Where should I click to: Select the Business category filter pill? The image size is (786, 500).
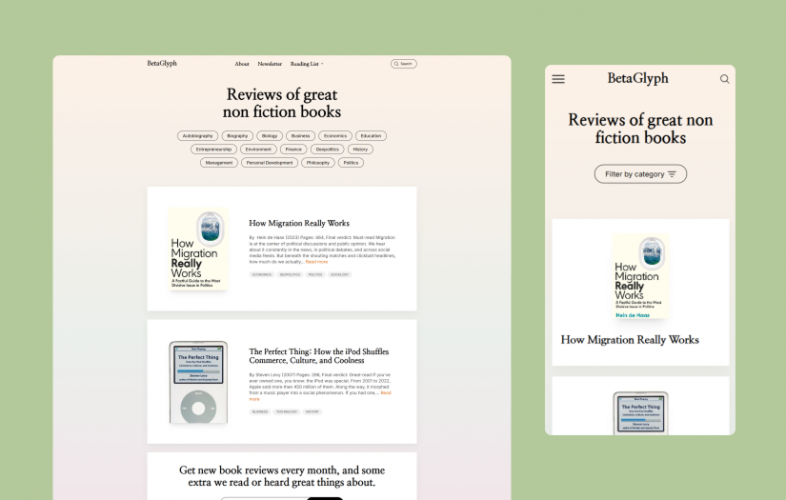pos(300,136)
